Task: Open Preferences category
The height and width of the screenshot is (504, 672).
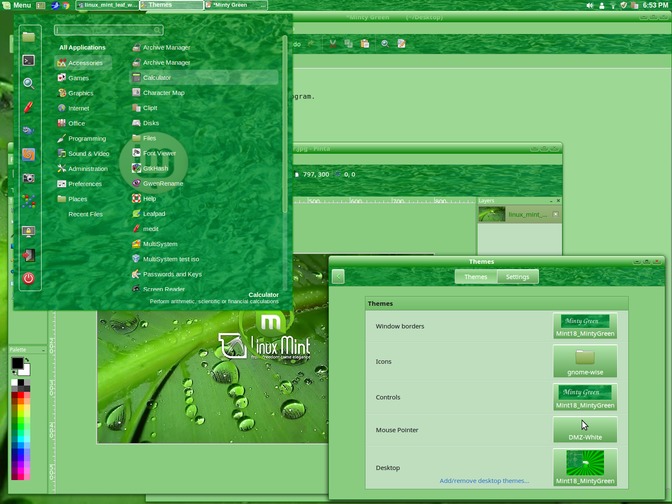Action: [79, 183]
